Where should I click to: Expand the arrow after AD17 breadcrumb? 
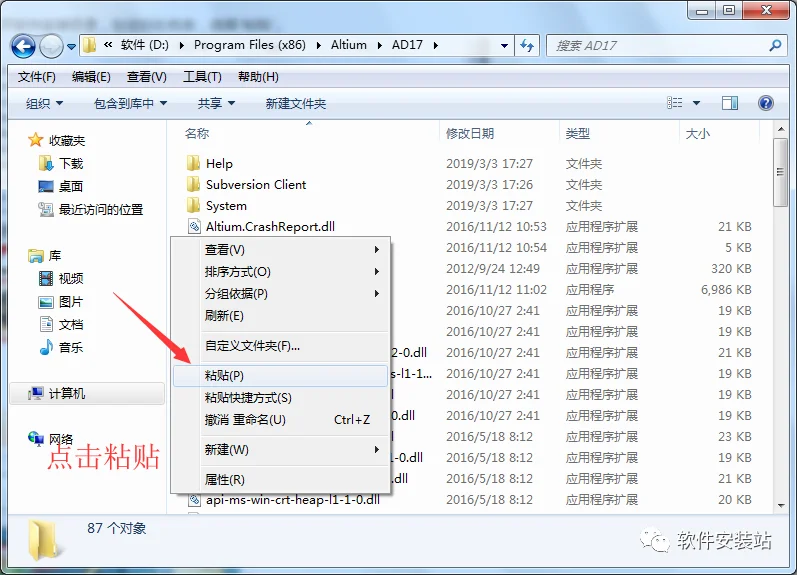pyautogui.click(x=436, y=45)
